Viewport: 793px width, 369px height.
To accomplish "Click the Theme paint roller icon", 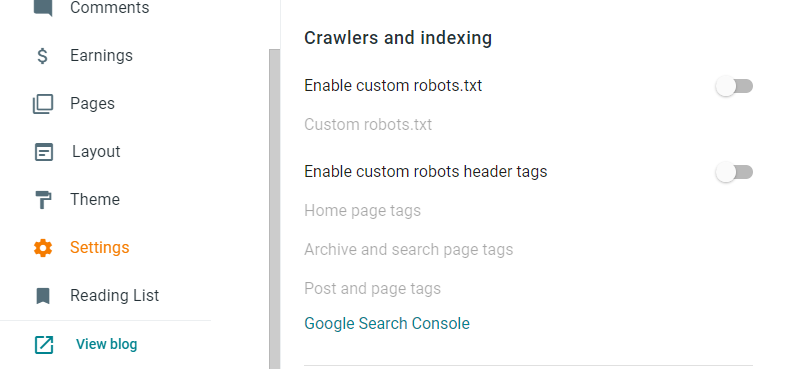I will (43, 200).
